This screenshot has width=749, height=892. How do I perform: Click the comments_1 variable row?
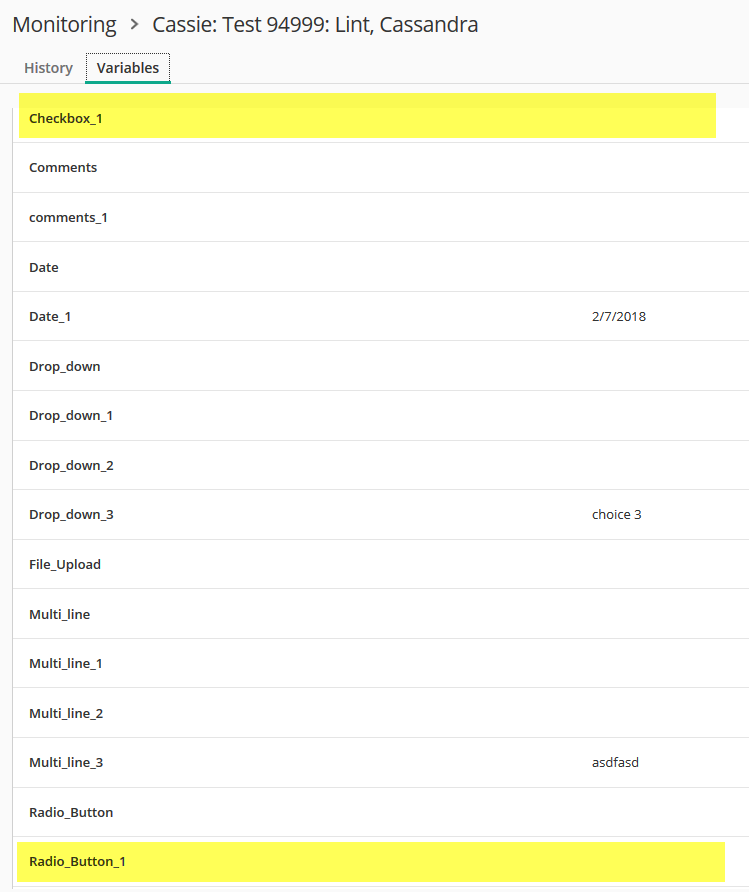coord(381,217)
